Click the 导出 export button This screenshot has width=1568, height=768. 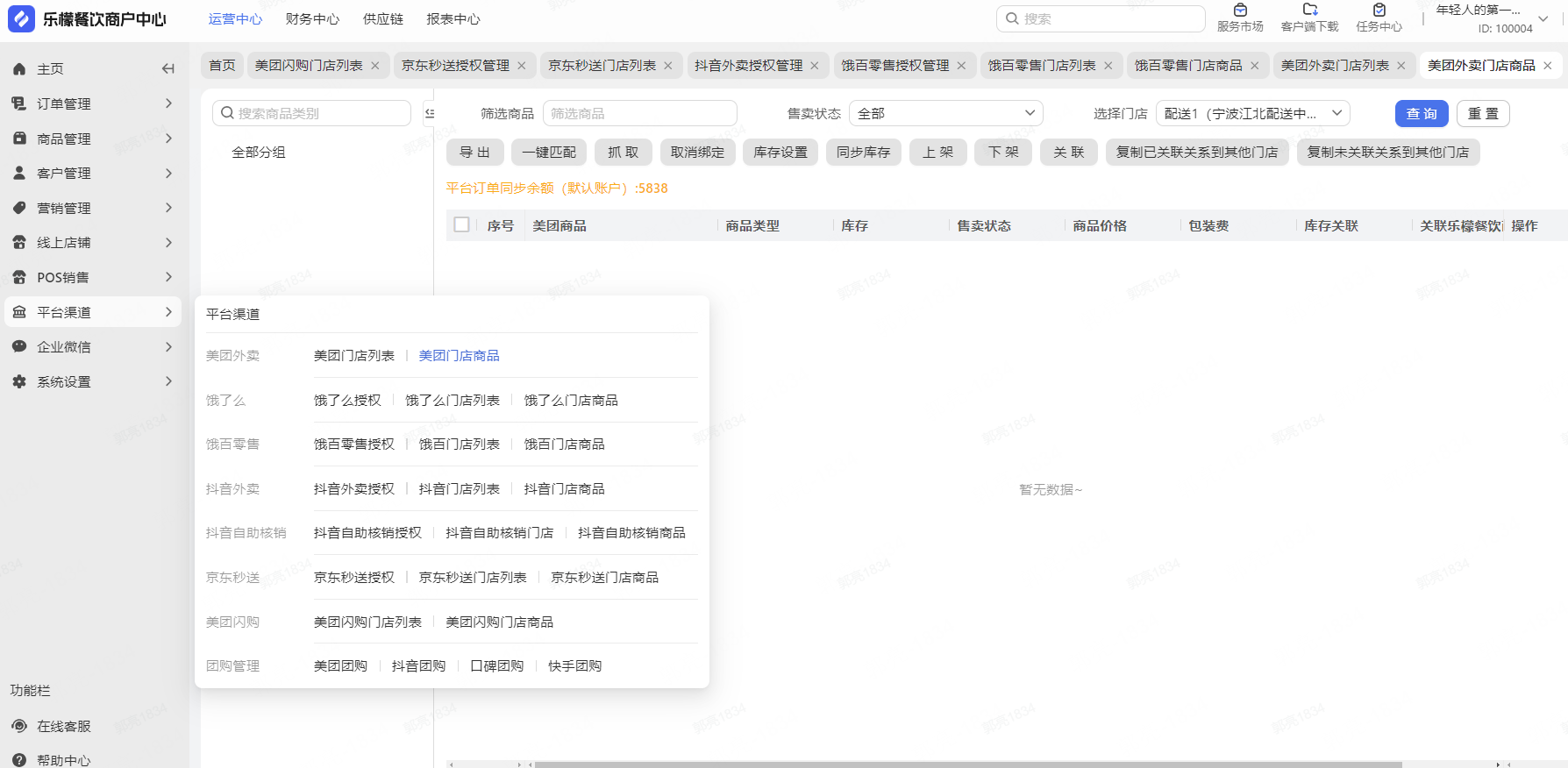475,152
